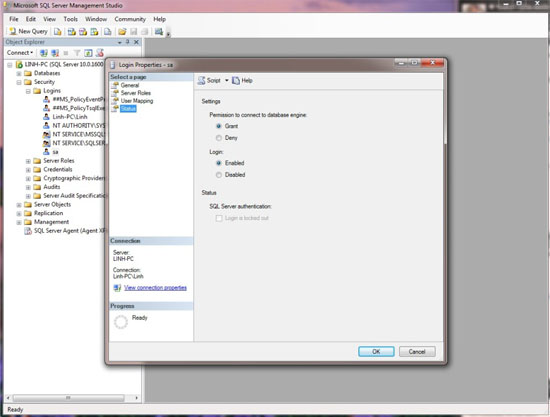Image resolution: width=550 pixels, height=417 pixels.
Task: Open Object Explorer window position dropdown arrow
Action: [x=120, y=42]
